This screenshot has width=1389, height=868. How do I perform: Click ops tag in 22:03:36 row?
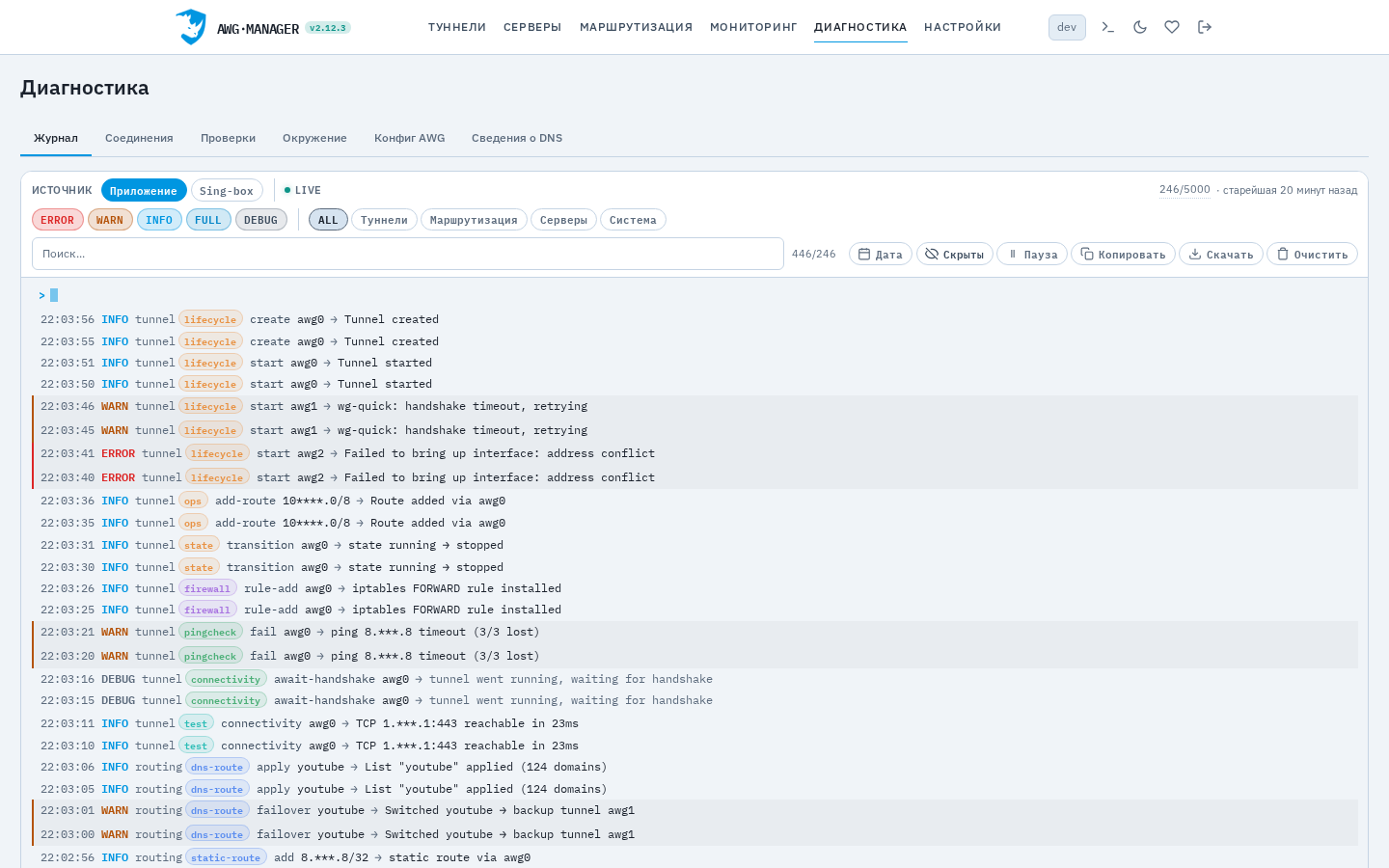pos(193,501)
